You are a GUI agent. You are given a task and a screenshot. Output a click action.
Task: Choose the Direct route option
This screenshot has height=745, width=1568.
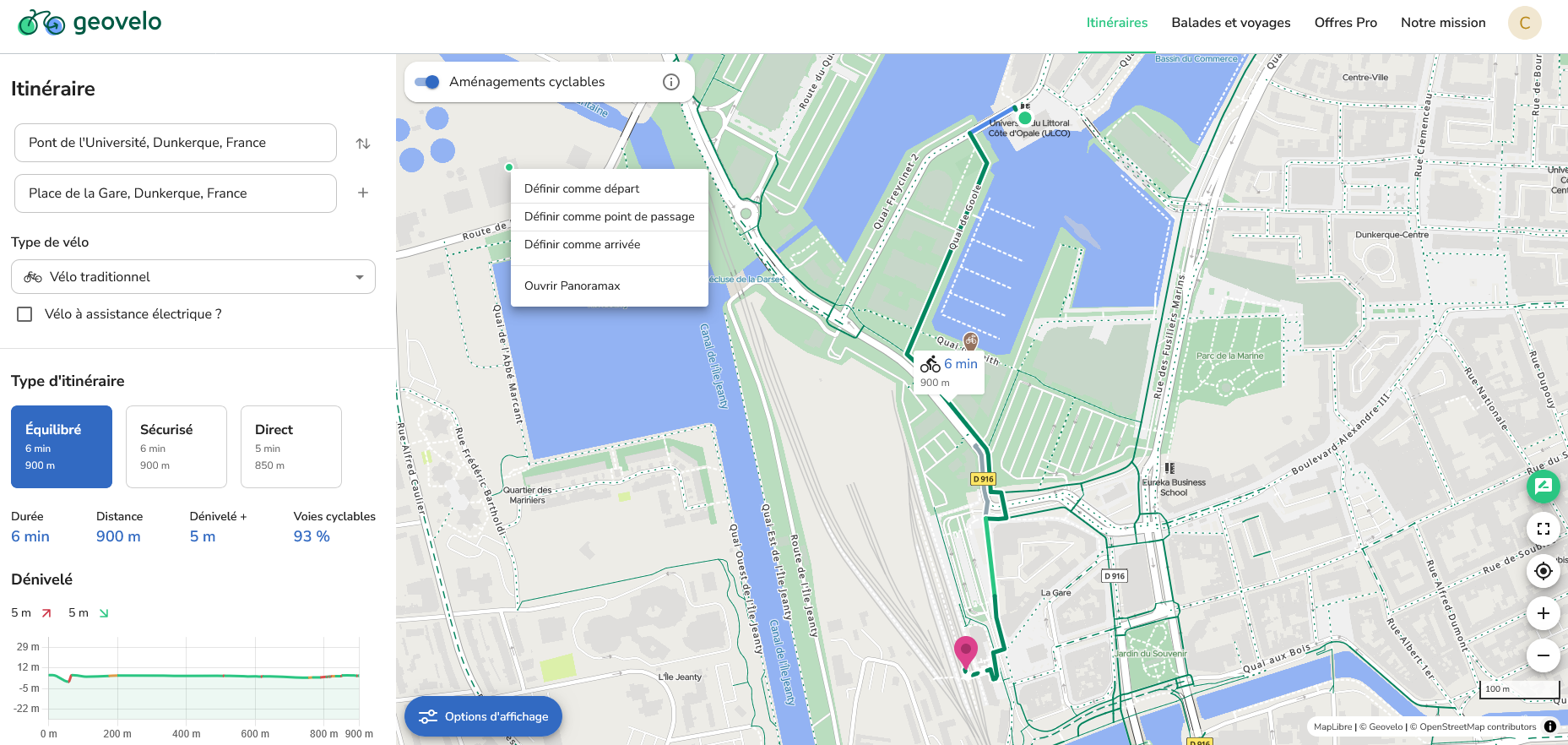click(x=290, y=447)
